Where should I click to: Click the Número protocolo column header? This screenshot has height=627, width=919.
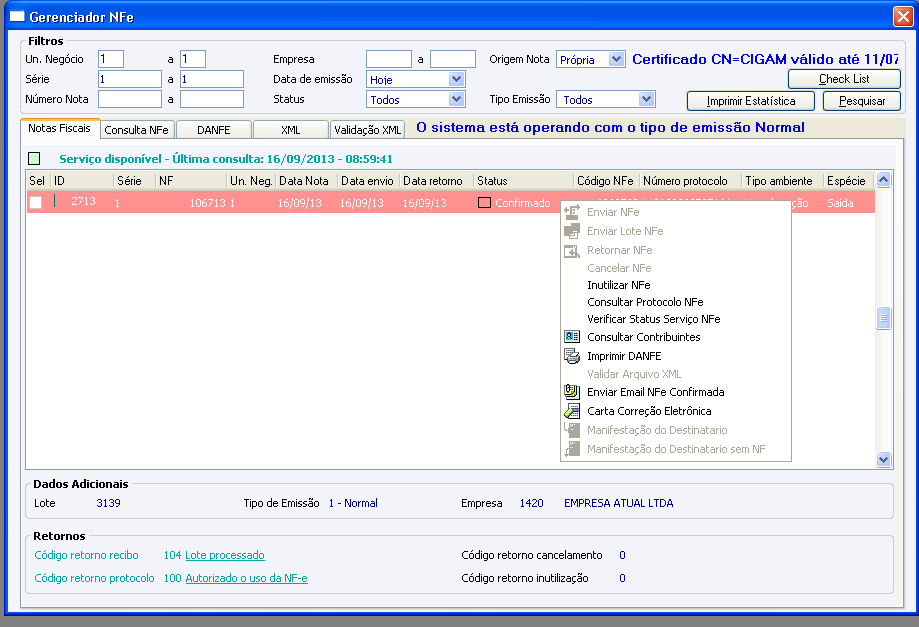tap(690, 180)
